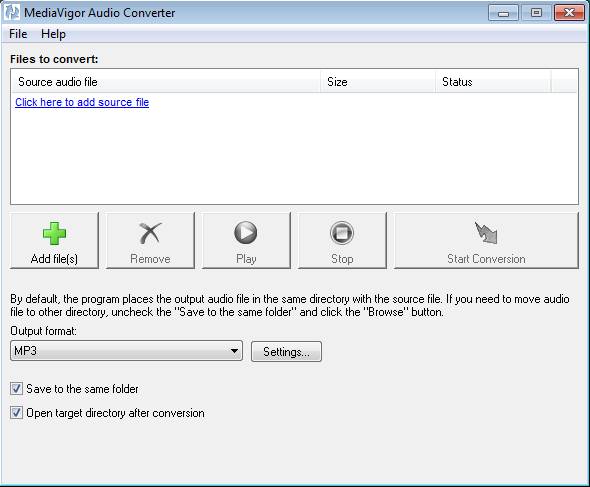Image resolution: width=590 pixels, height=487 pixels.
Task: Open the File menu
Action: (x=18, y=34)
